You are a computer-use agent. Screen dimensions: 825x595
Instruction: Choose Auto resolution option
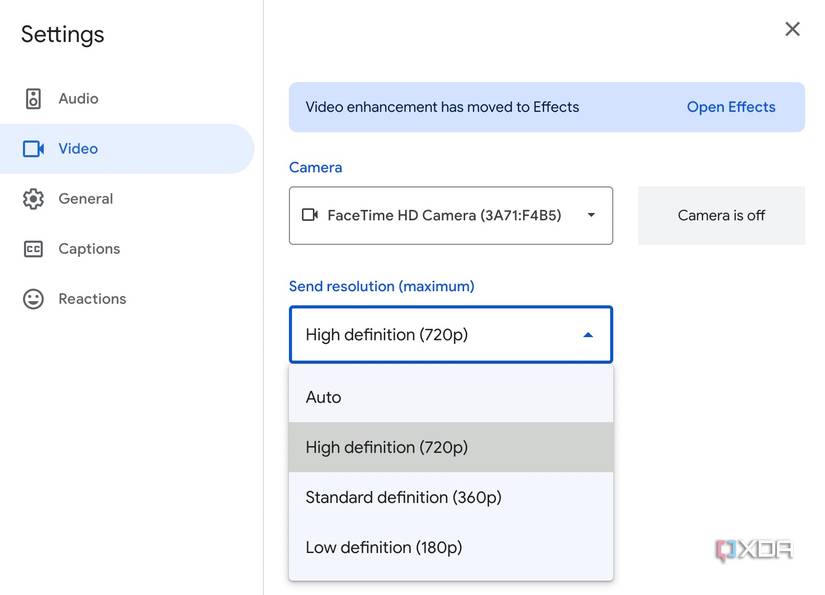click(451, 397)
